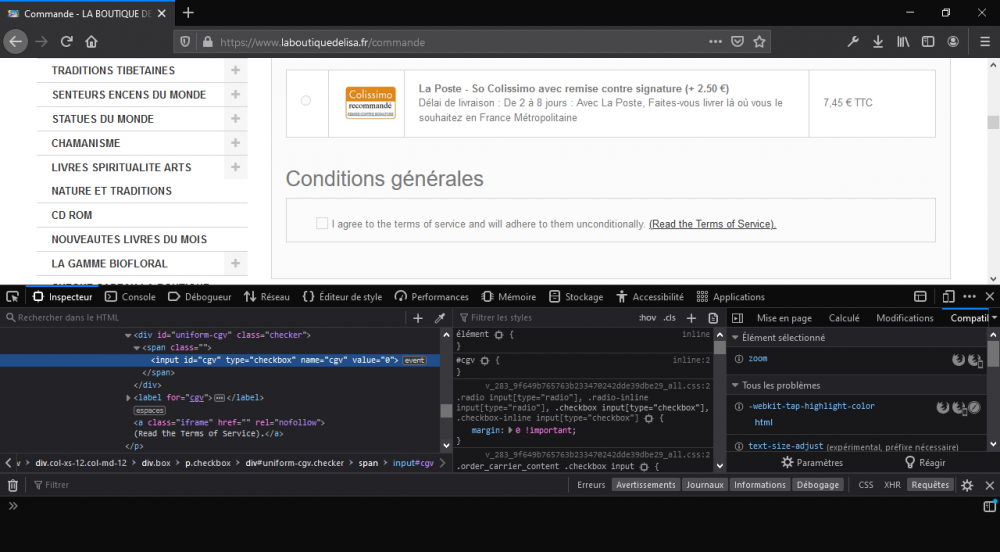Image resolution: width=1000 pixels, height=552 pixels.
Task: Toggle responsive design mode icon
Action: point(948,297)
